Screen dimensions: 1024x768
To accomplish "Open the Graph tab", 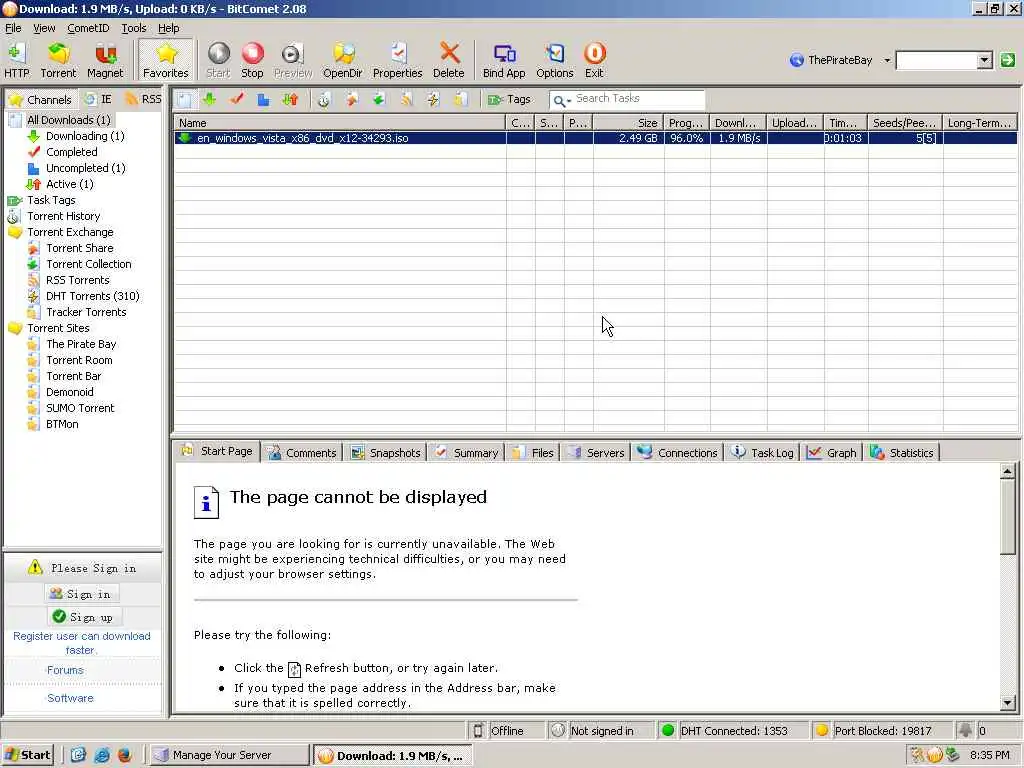I will point(831,453).
